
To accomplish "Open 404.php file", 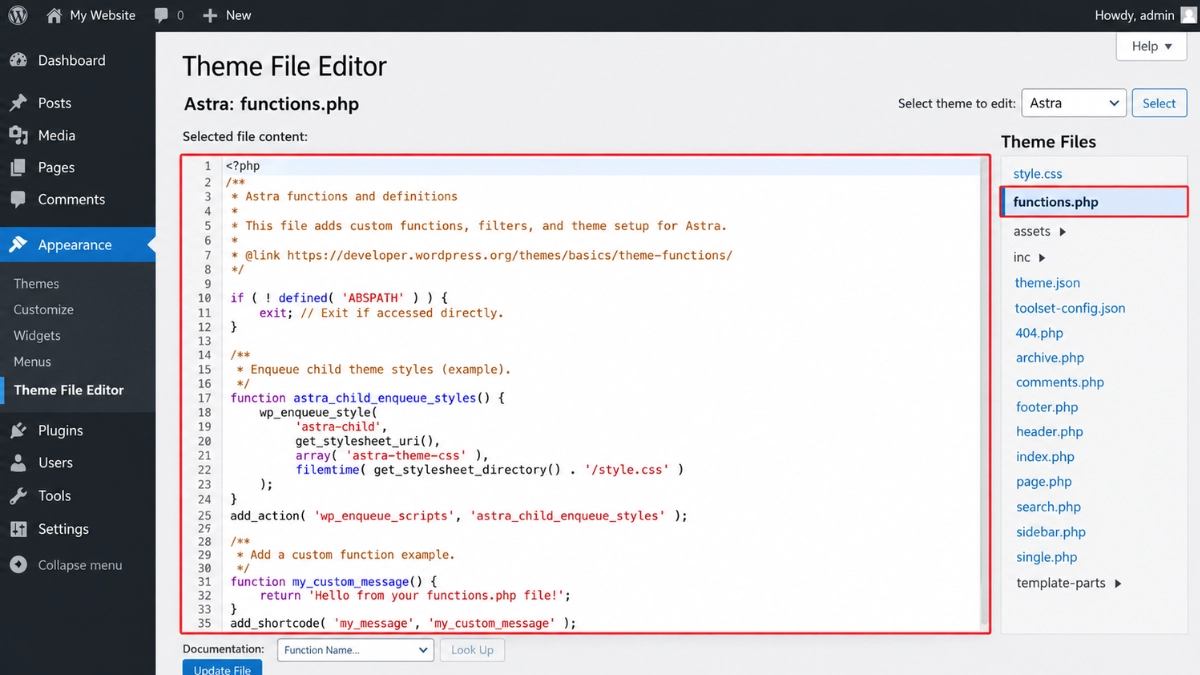I will [x=1039, y=333].
